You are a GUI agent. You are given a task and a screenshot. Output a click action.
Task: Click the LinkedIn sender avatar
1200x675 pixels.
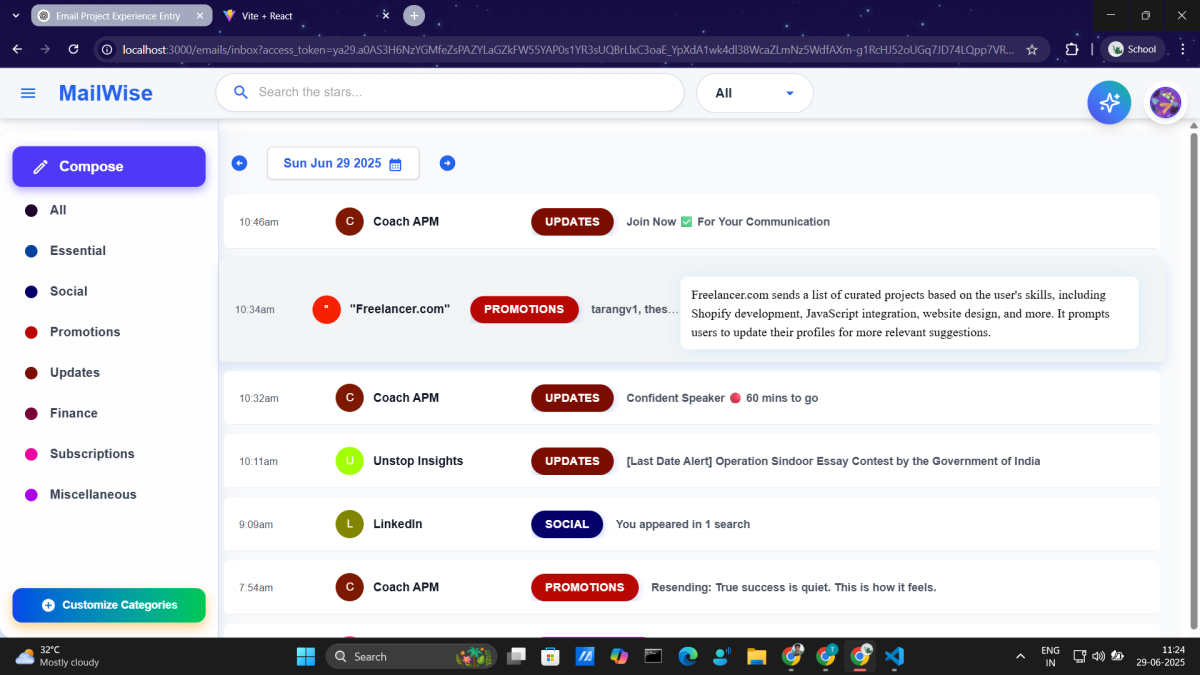[349, 524]
